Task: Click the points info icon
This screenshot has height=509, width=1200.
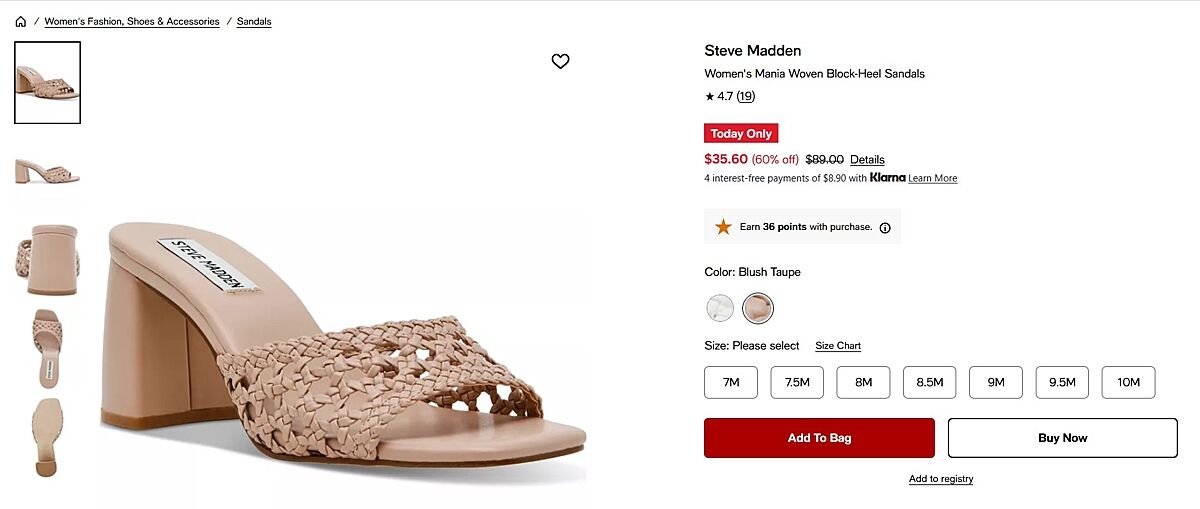Action: 885,227
